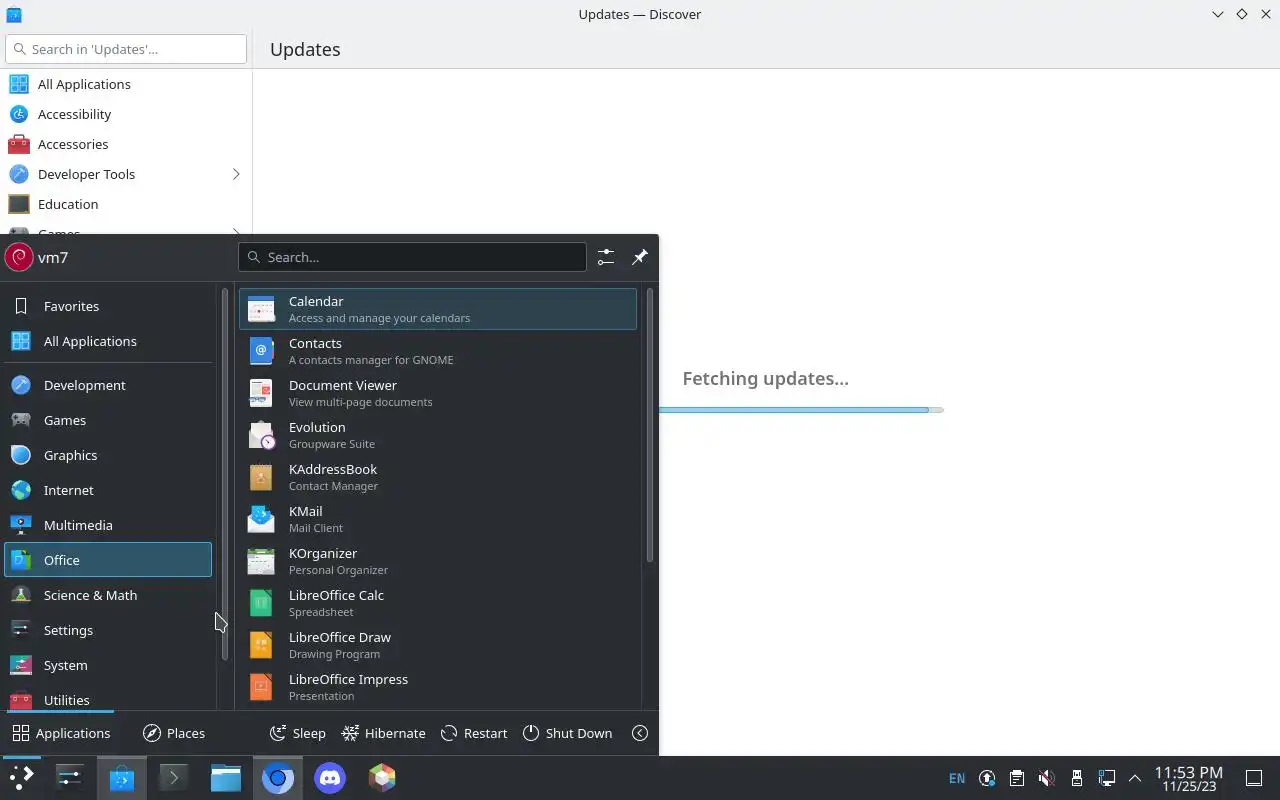
Task: Click the Fetching updates progress bar
Action: (801, 410)
